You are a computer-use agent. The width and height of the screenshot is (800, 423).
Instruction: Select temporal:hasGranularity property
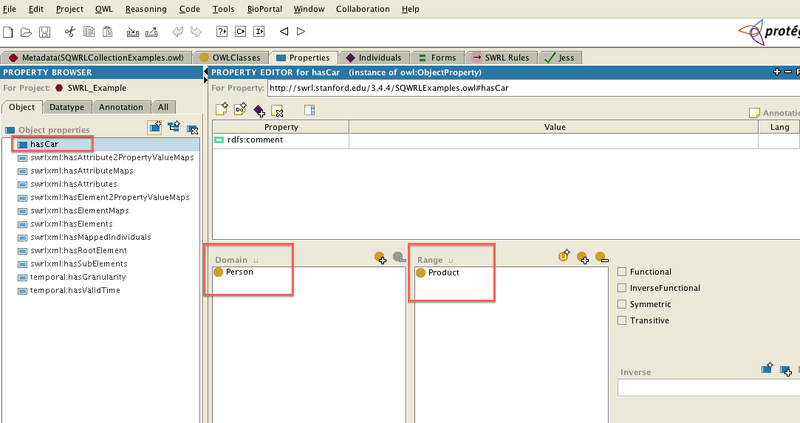click(78, 277)
